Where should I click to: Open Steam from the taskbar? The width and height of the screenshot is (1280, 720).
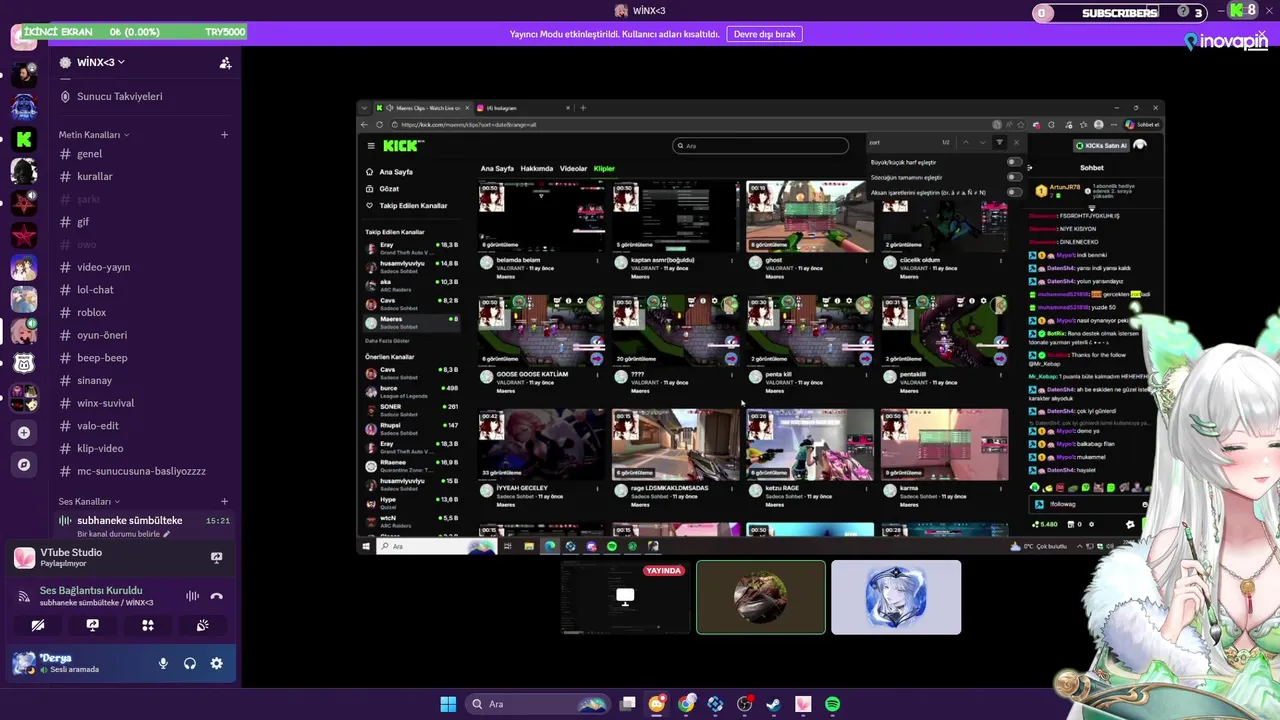(774, 704)
